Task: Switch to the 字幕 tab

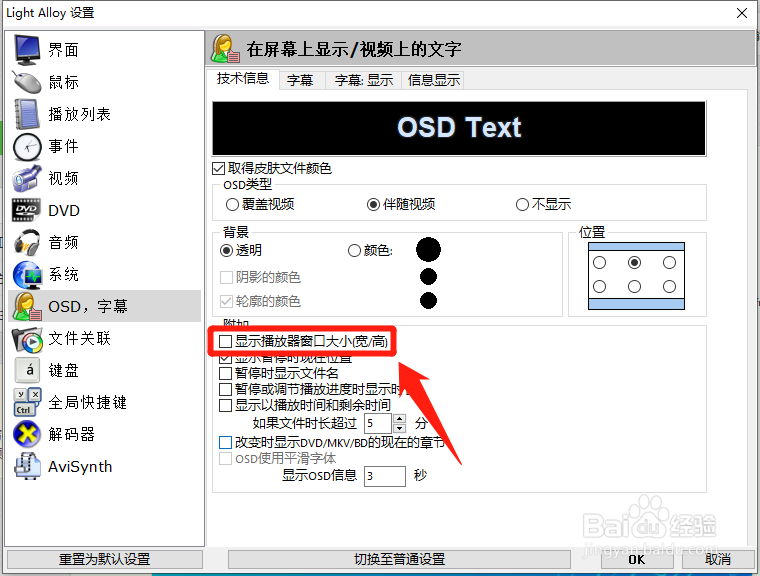Action: 300,80
